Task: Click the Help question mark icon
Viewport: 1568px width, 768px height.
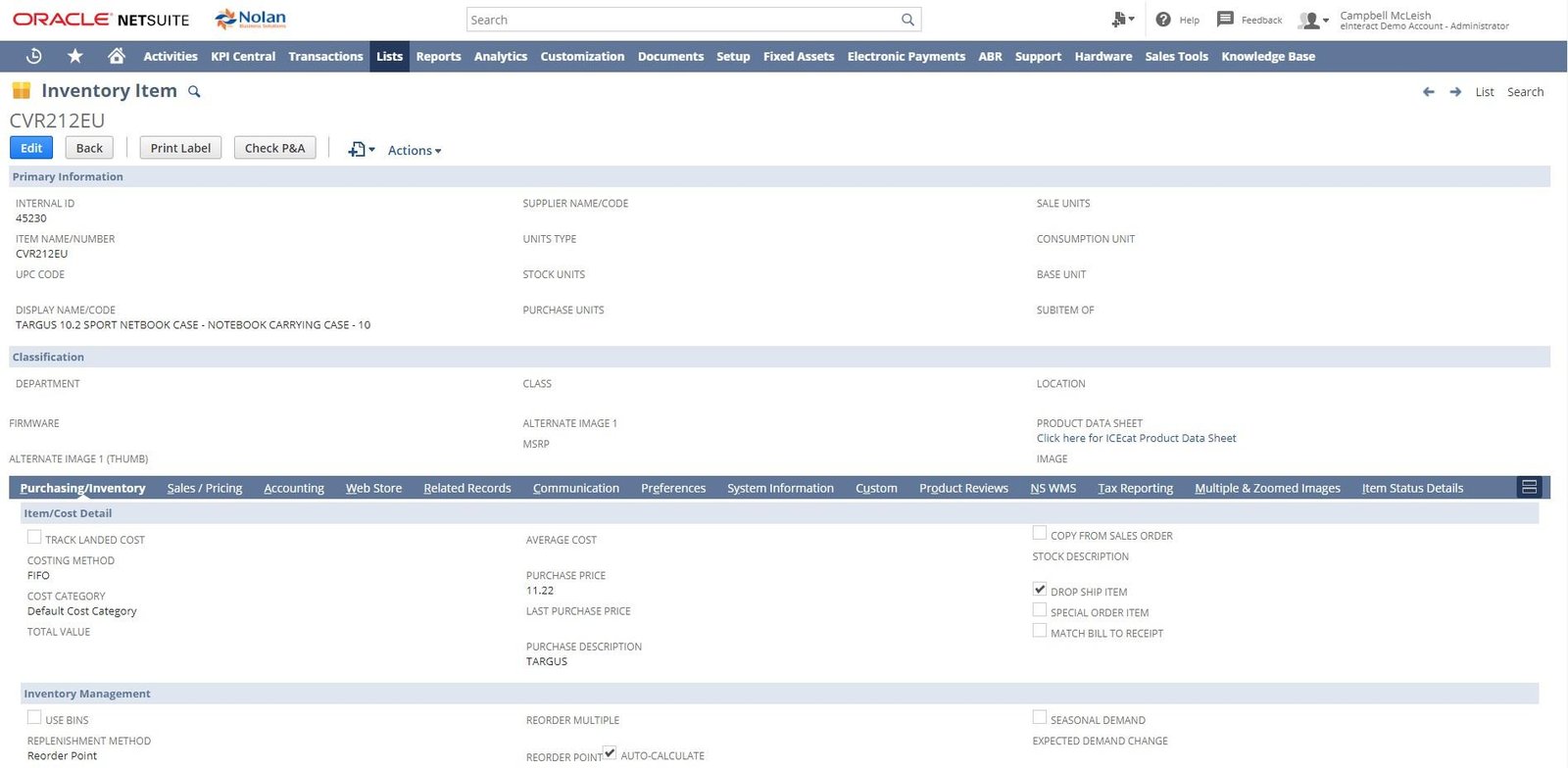Action: 1163,20
